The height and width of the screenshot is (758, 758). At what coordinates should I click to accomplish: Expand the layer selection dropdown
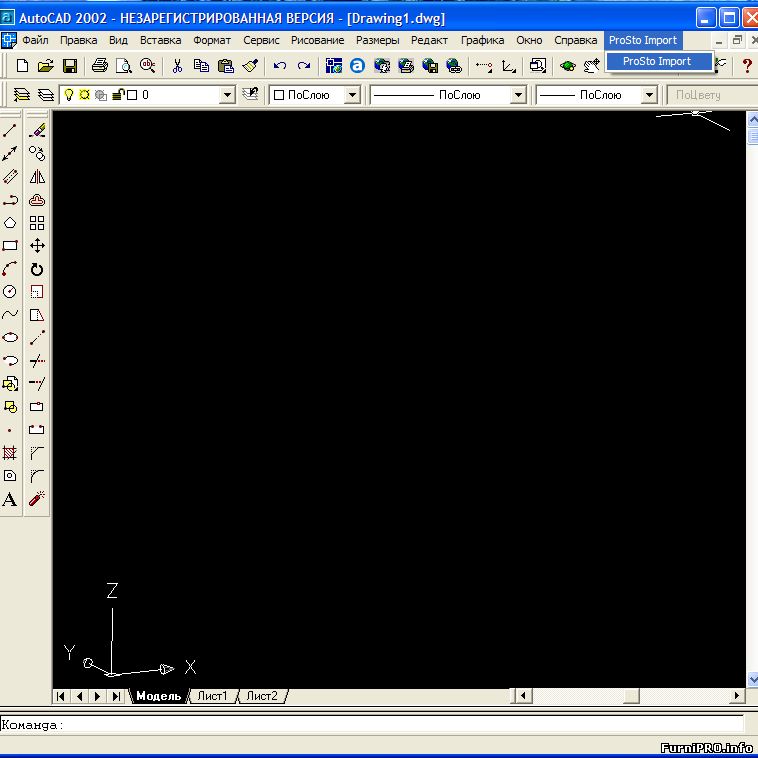coord(227,95)
